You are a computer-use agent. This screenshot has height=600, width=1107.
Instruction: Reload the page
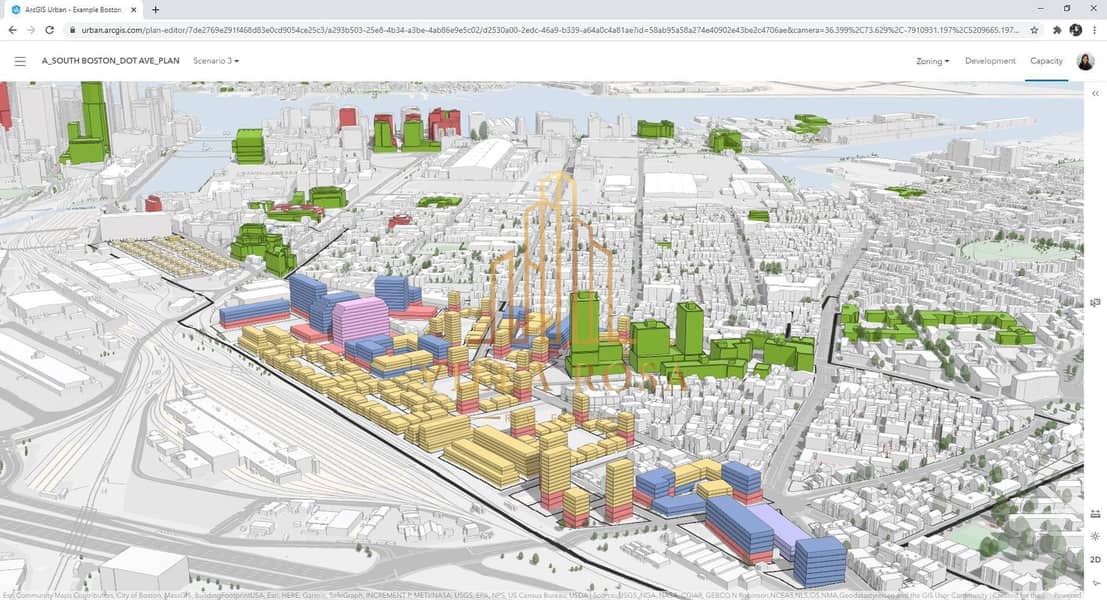(x=50, y=30)
